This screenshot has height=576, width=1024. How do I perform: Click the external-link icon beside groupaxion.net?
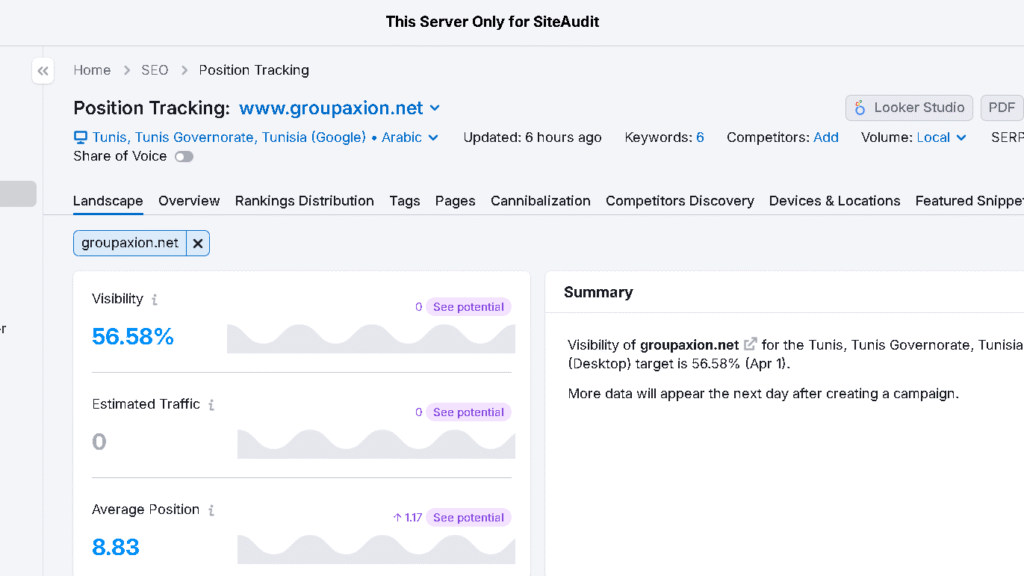750,343
